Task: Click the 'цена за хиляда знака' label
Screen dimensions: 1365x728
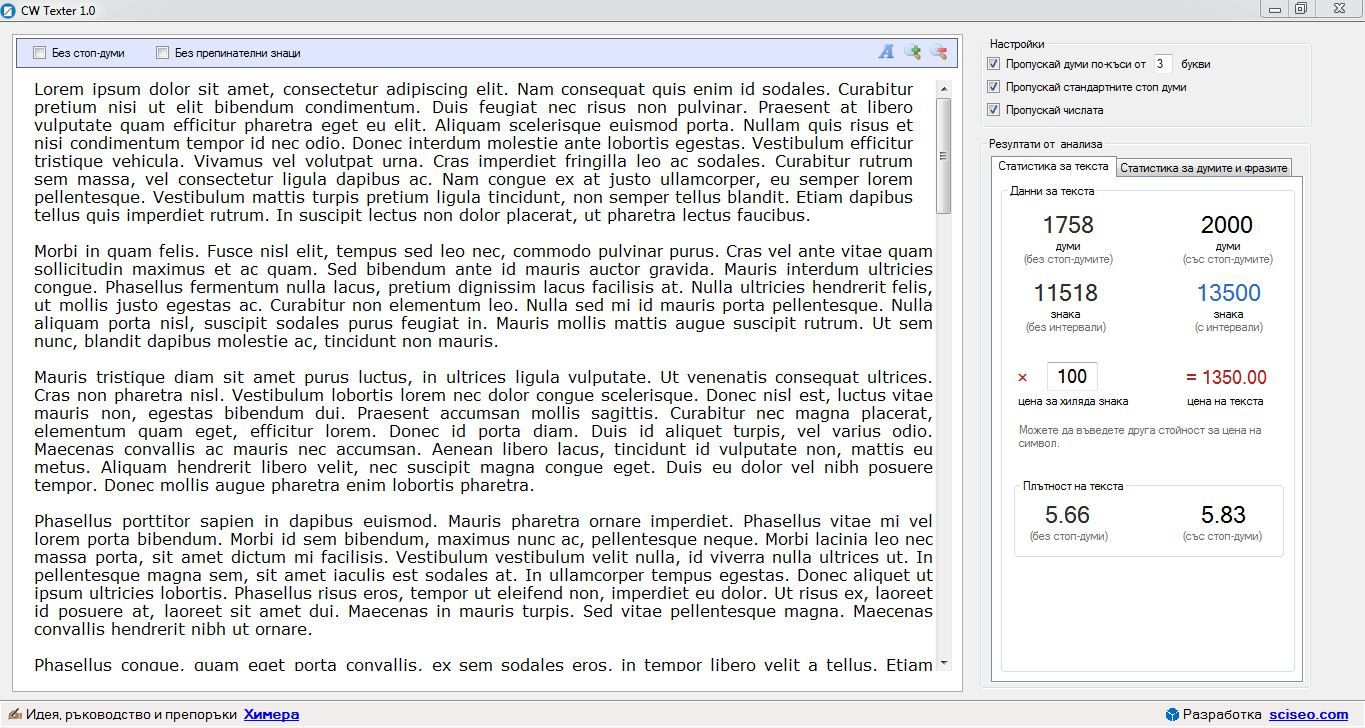Action: pos(1073,401)
